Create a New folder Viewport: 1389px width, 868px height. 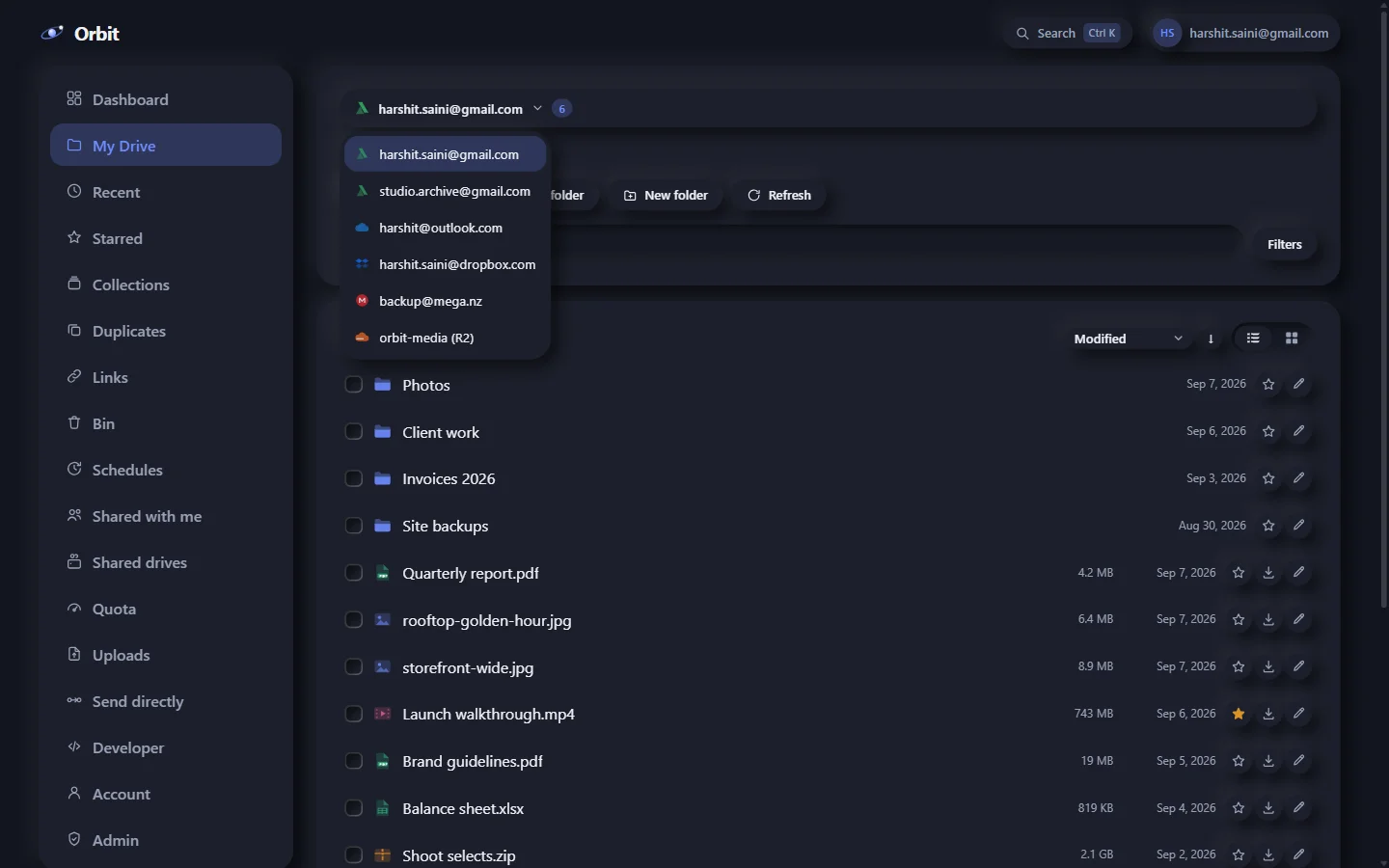point(666,195)
